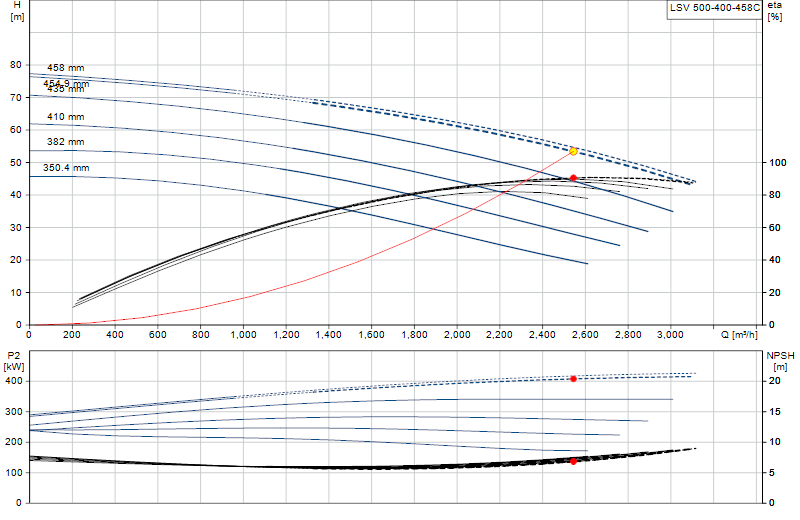
Task: Click the 454.9 mm curve label
Action: [66, 83]
